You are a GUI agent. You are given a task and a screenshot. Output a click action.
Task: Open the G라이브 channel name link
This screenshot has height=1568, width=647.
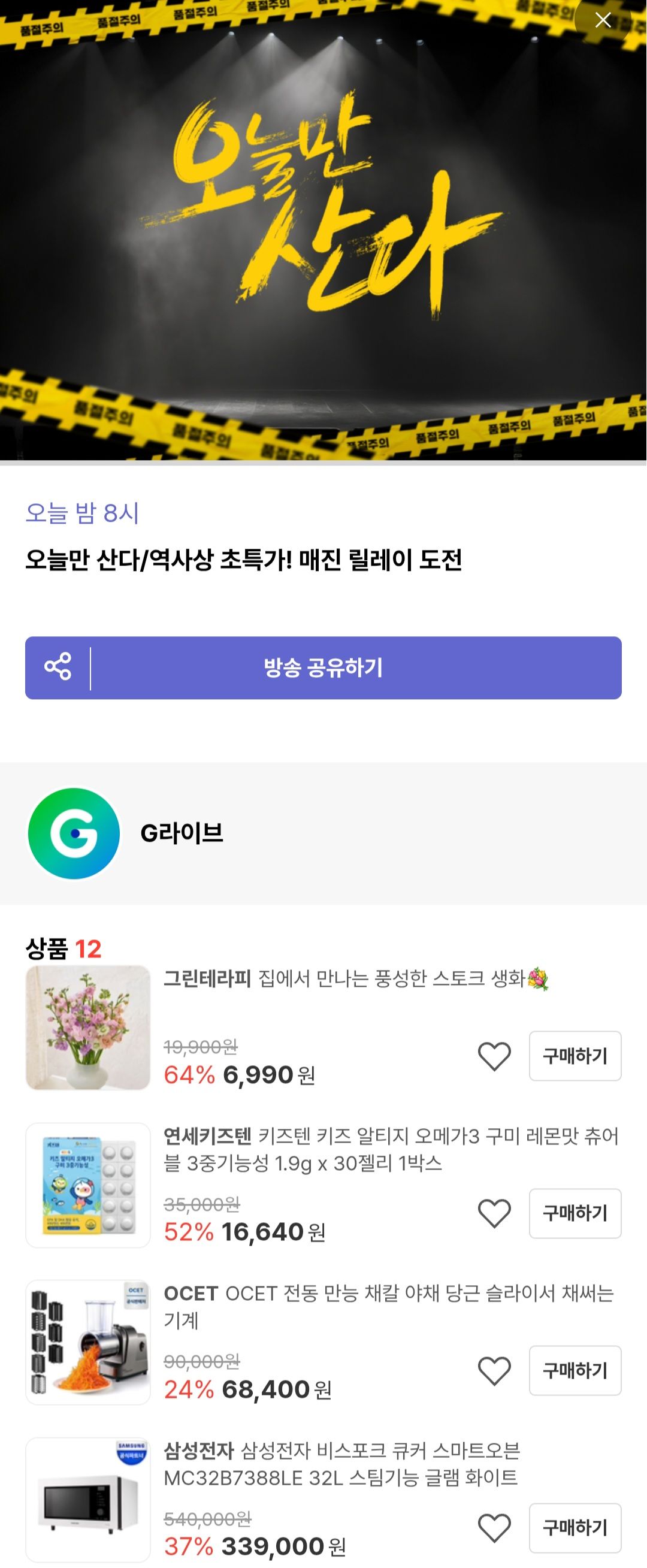point(182,833)
